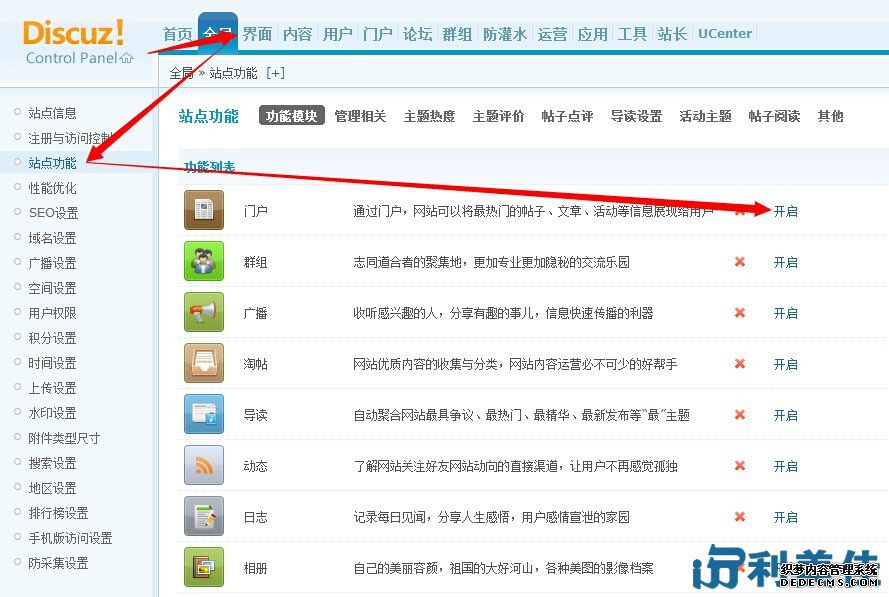
Task: Expand the [+] next to breadcrumb 站点功能
Action: (x=275, y=73)
